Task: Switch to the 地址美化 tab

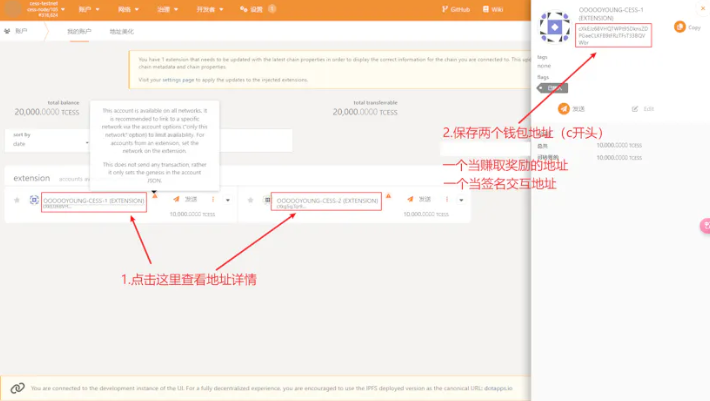Action: [121, 32]
